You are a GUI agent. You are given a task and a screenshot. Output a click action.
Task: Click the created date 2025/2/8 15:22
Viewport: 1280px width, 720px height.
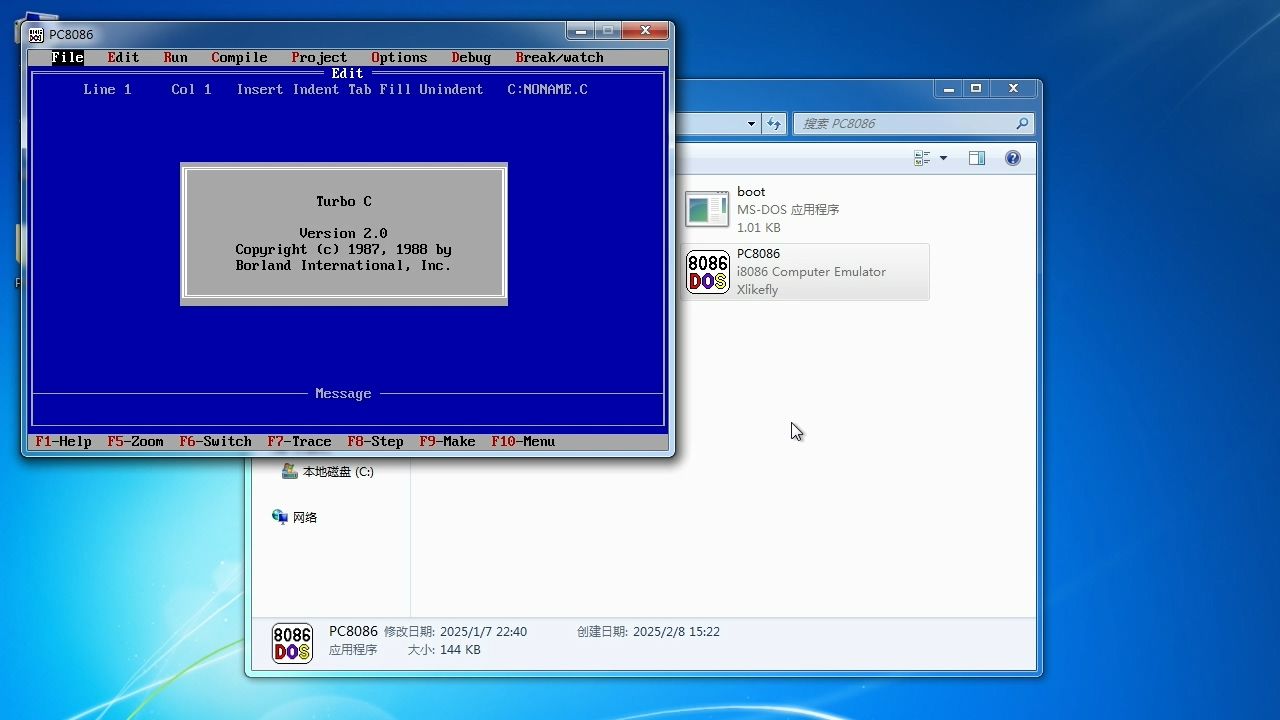pyautogui.click(x=676, y=632)
